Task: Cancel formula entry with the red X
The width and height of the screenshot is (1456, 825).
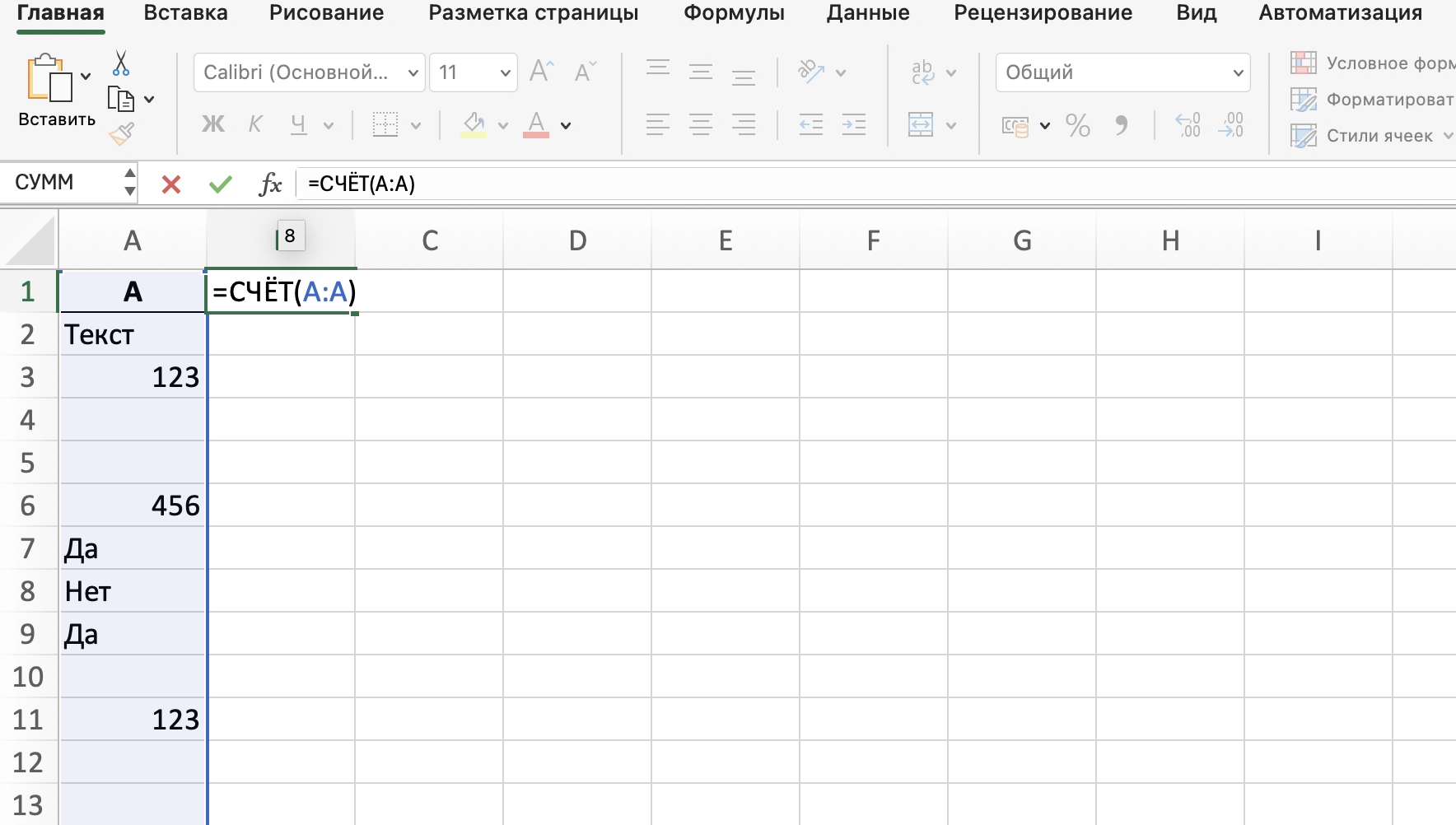Action: pos(170,184)
